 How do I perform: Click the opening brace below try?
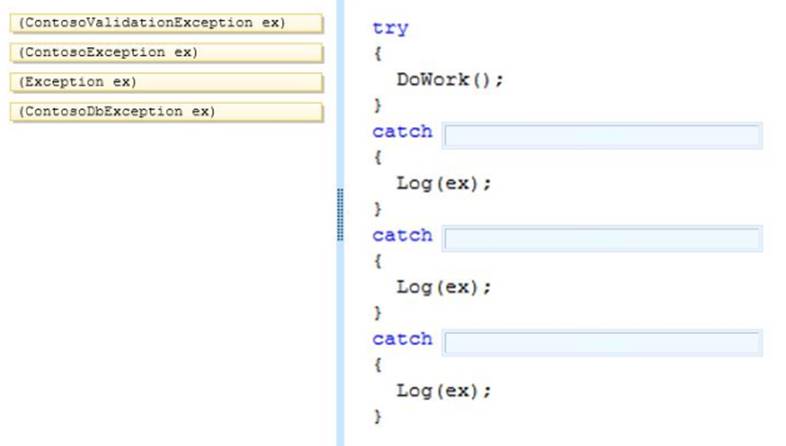coord(377,55)
